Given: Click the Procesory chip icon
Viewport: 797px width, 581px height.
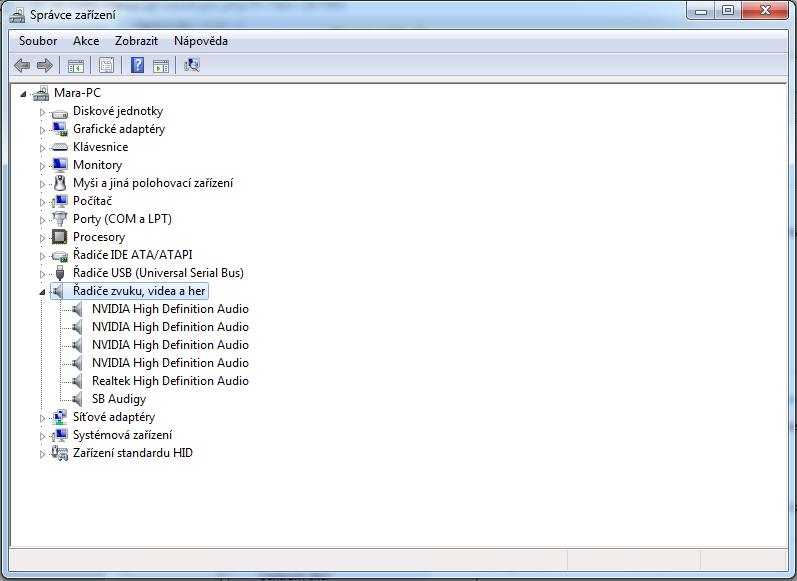Looking at the screenshot, I should [x=59, y=237].
